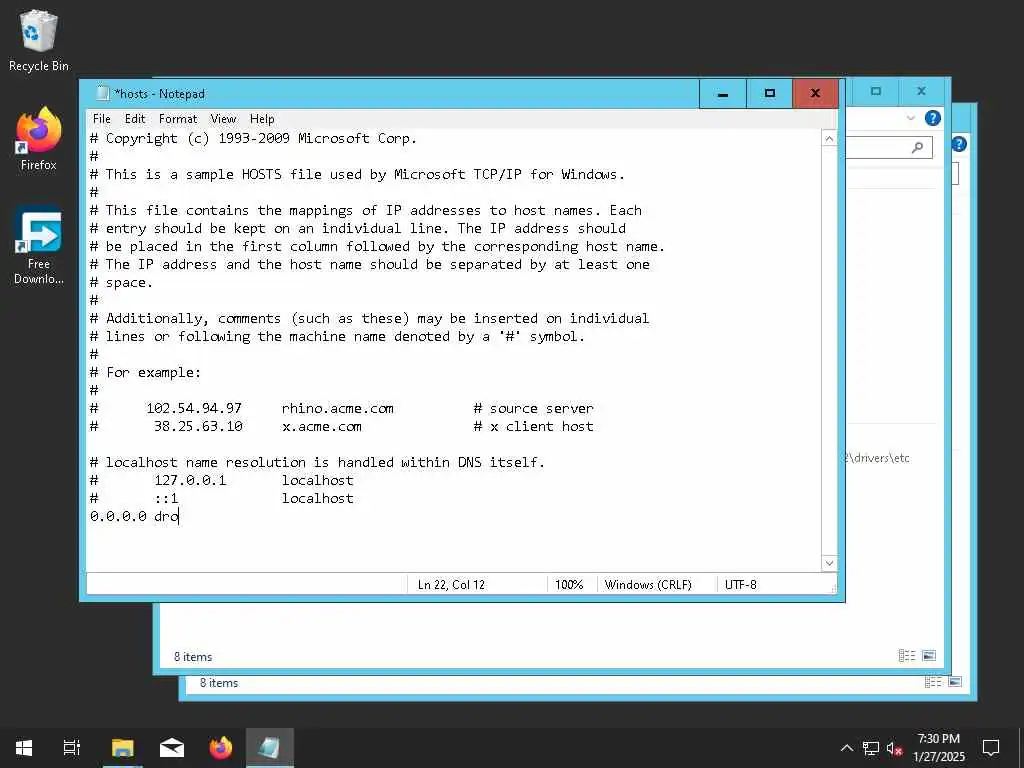
Task: Open the Recycle Bin desktop icon
Action: pos(39,41)
